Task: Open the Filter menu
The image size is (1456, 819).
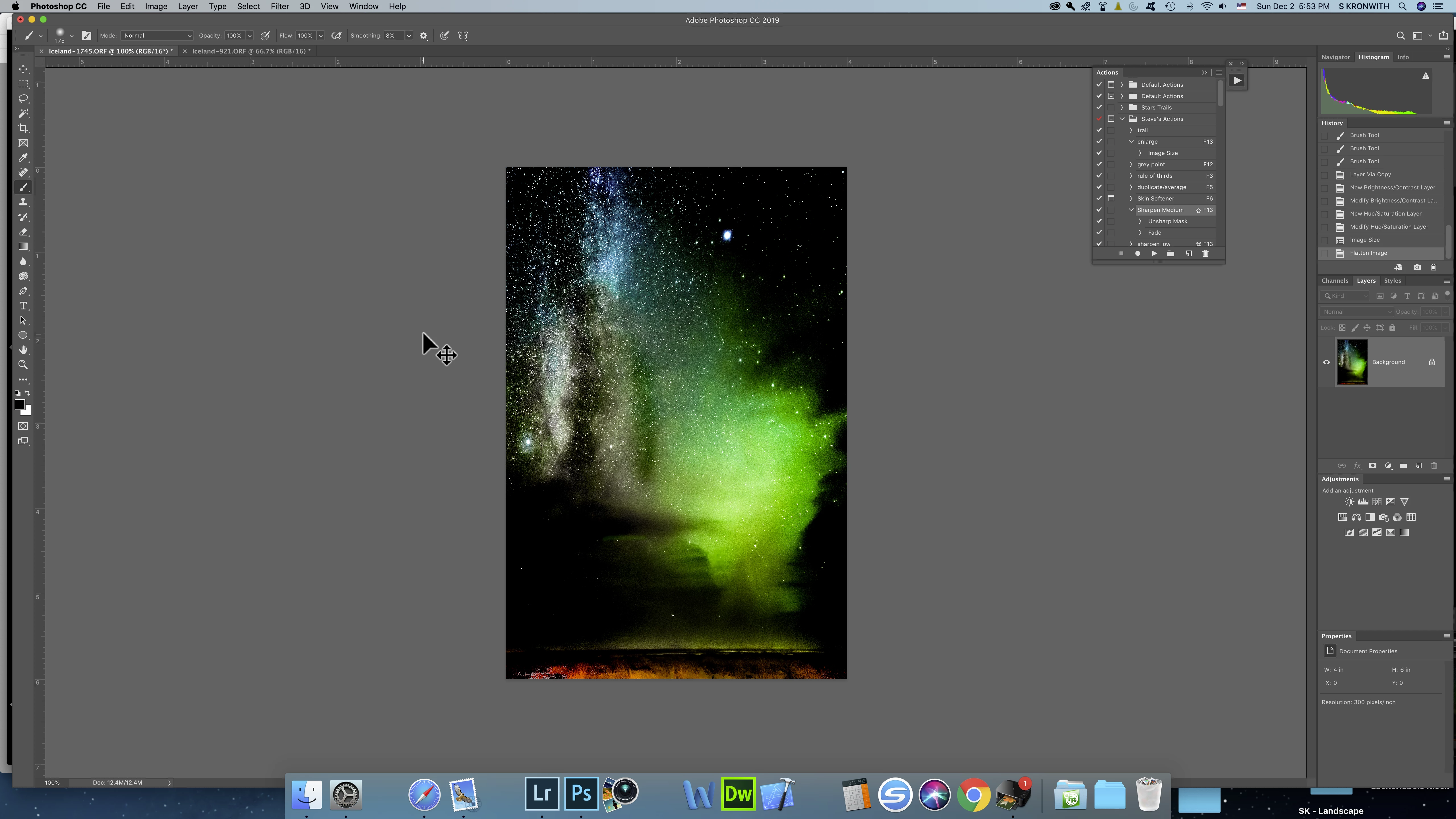Action: pos(279,6)
